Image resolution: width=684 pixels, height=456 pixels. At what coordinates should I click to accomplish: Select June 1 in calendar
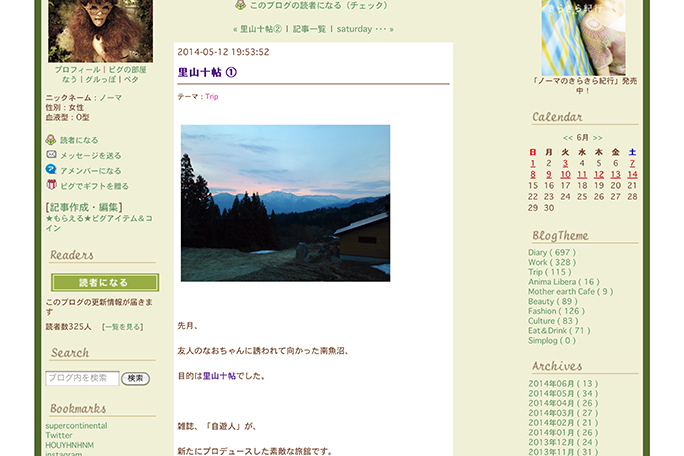pyautogui.click(x=533, y=163)
